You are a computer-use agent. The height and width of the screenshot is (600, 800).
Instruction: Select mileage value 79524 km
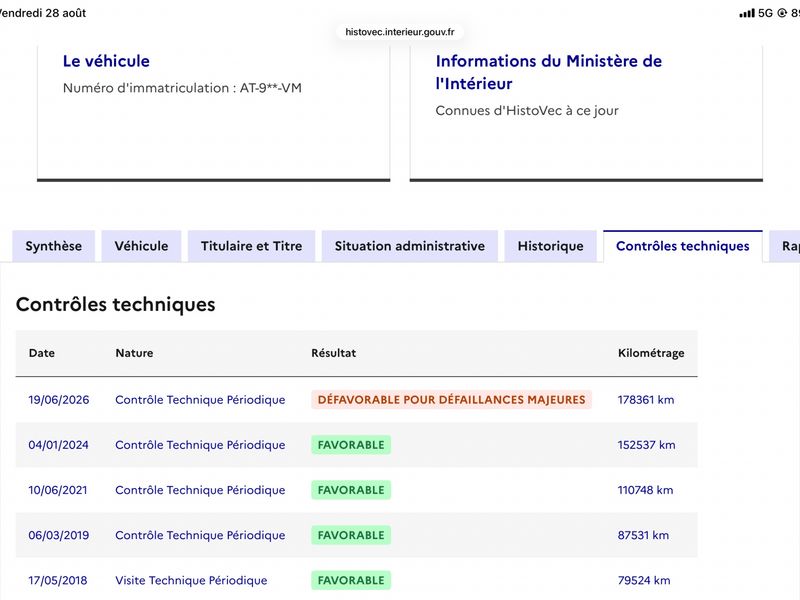(x=644, y=580)
